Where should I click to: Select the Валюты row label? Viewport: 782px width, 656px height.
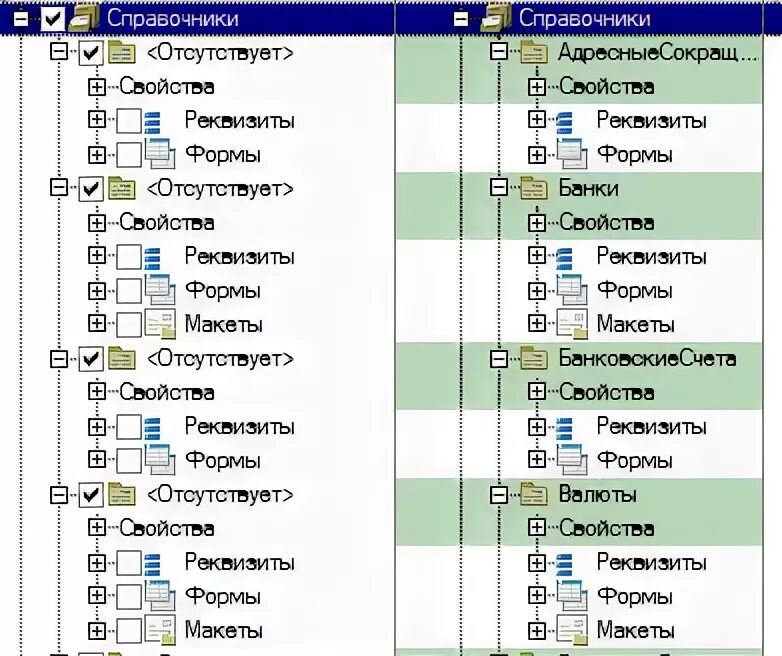click(x=597, y=494)
